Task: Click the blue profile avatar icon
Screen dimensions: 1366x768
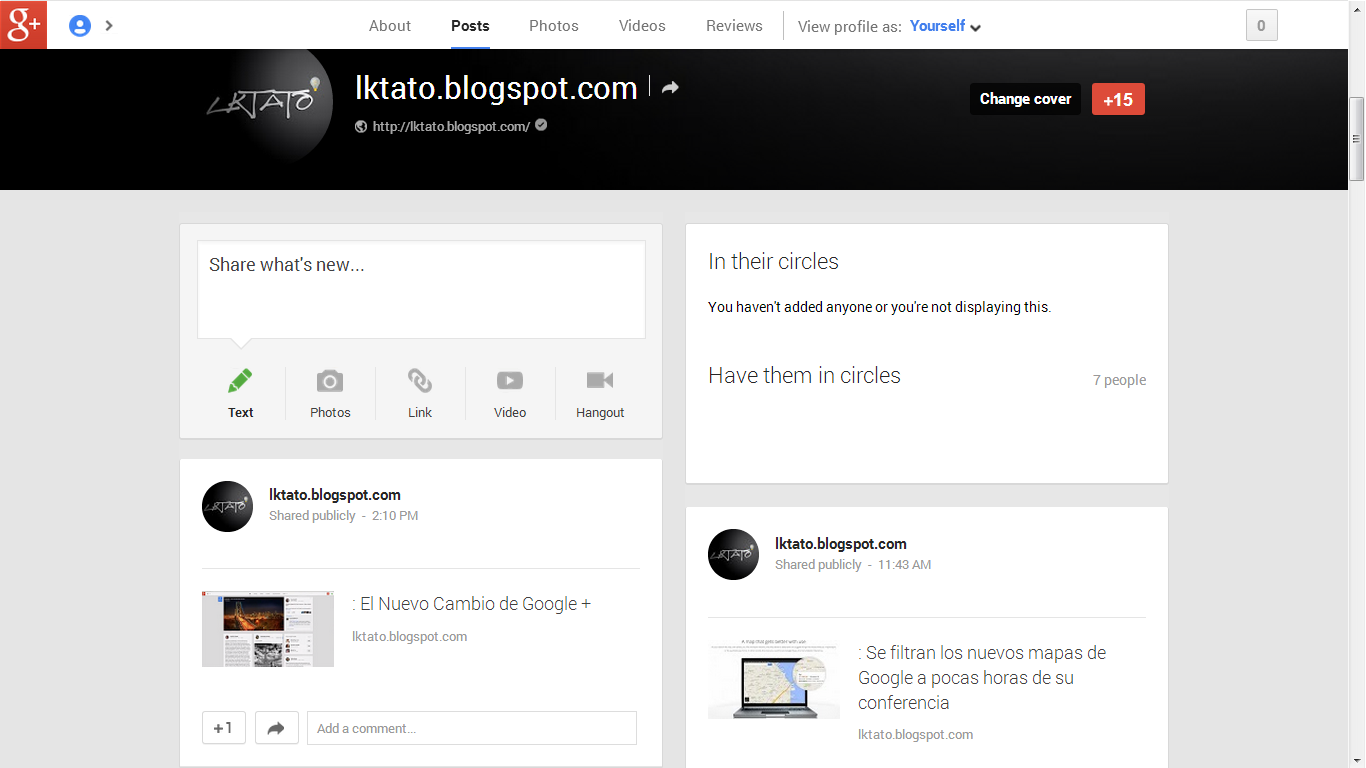Action: point(80,26)
